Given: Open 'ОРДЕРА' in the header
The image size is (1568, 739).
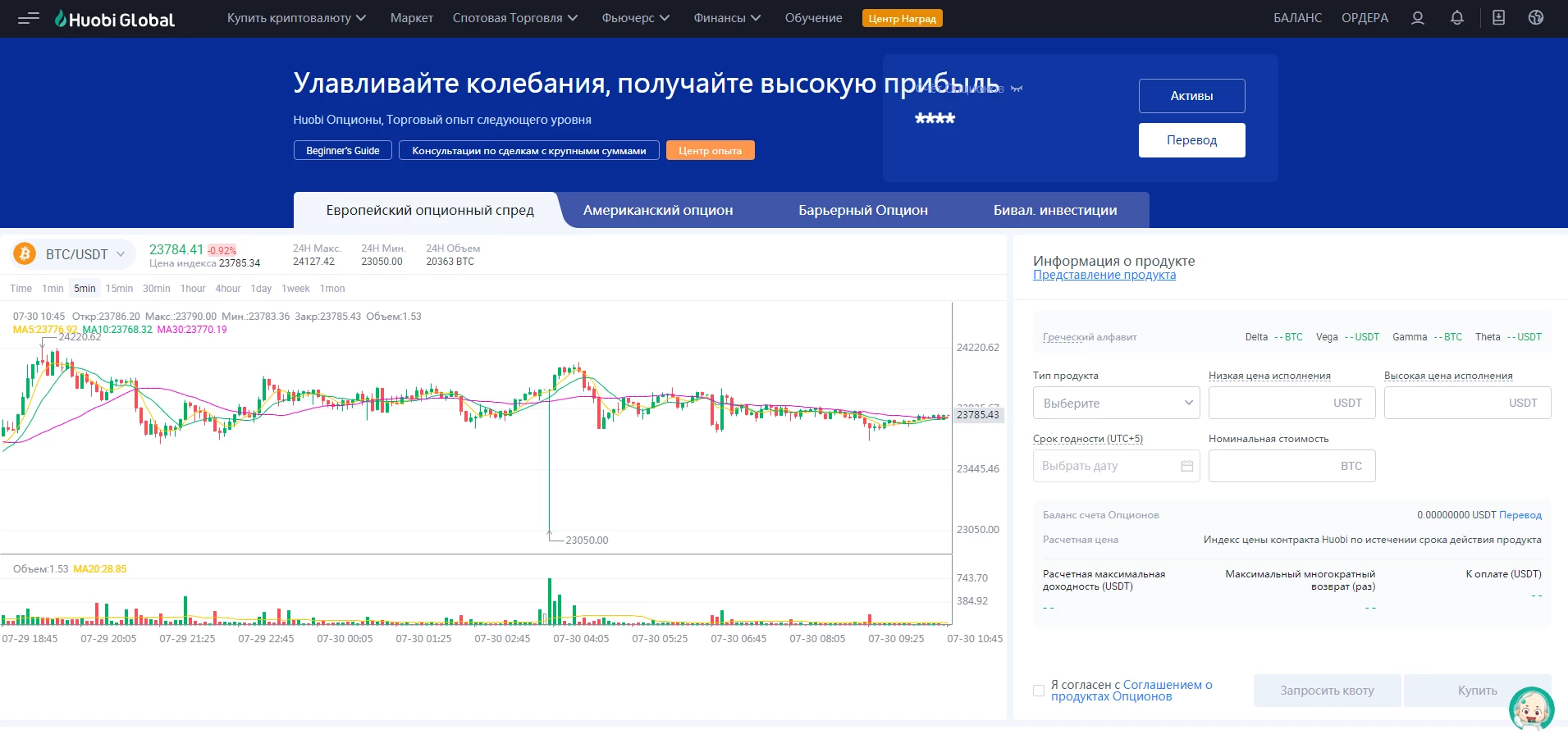Looking at the screenshot, I should 1365,18.
